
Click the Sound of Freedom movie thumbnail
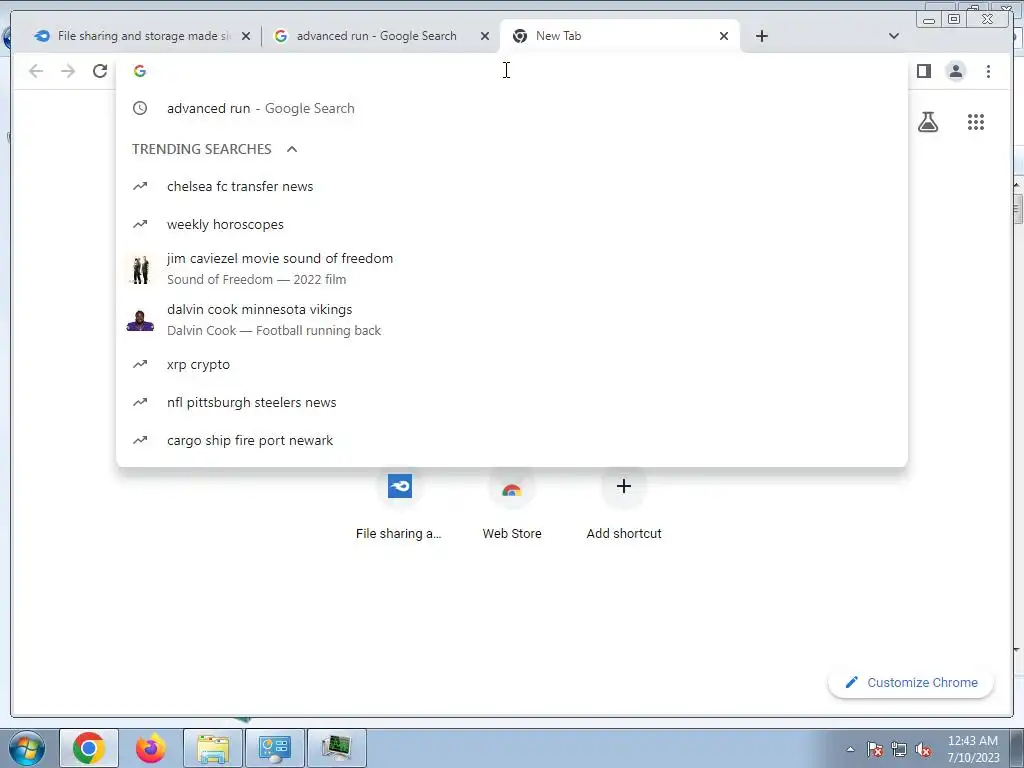point(140,269)
